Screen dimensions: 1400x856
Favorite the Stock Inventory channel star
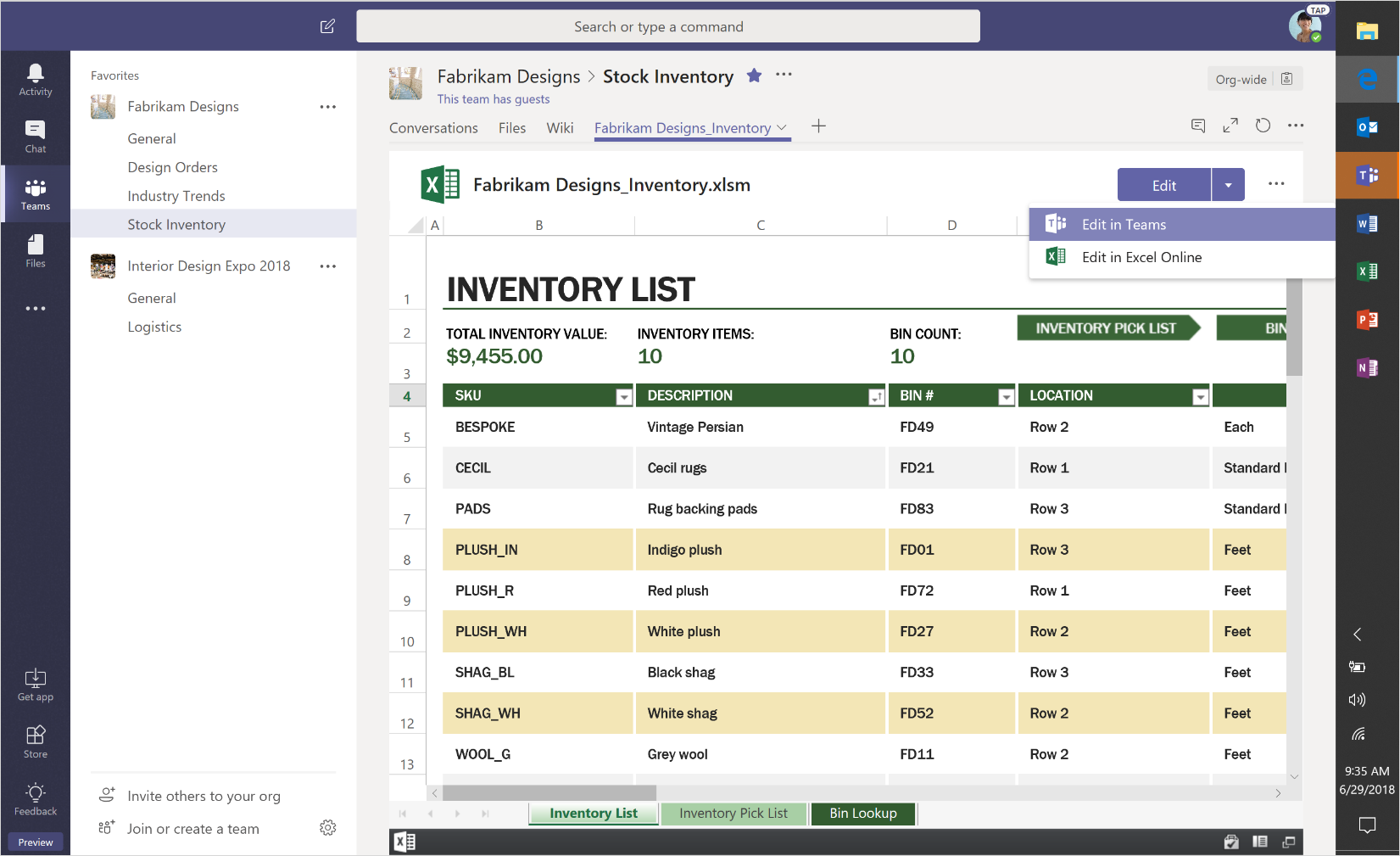[754, 76]
